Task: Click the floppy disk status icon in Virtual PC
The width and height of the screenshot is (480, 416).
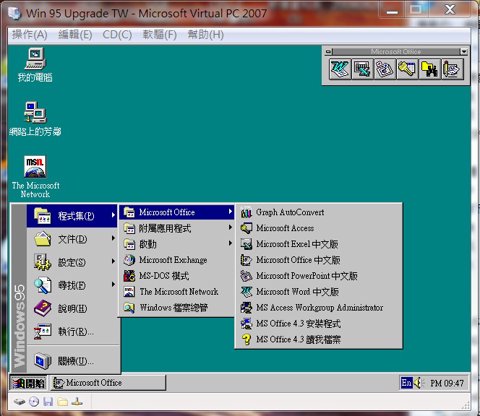Action: (x=48, y=402)
